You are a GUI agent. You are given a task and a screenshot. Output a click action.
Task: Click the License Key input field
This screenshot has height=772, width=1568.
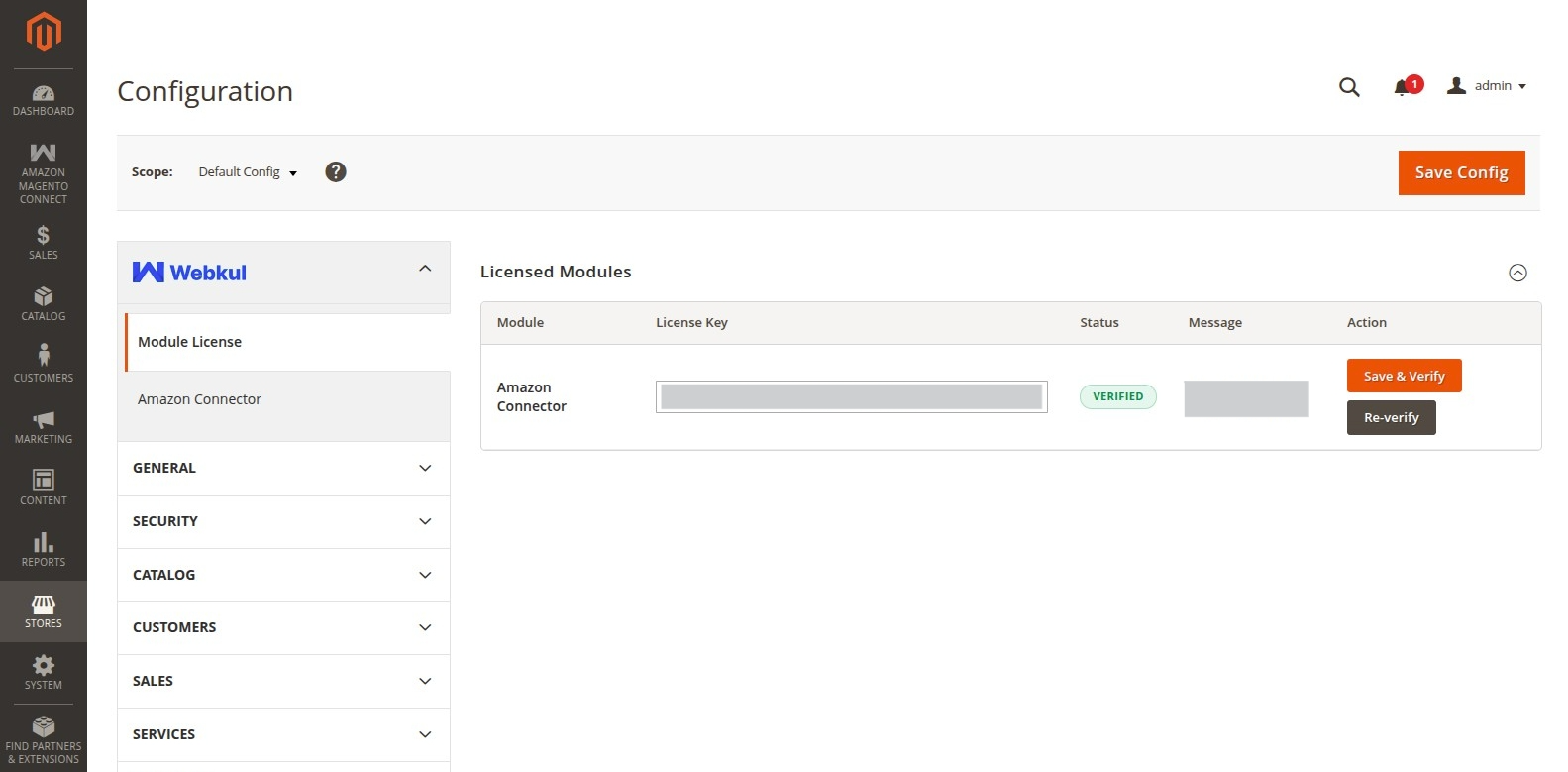coord(852,396)
